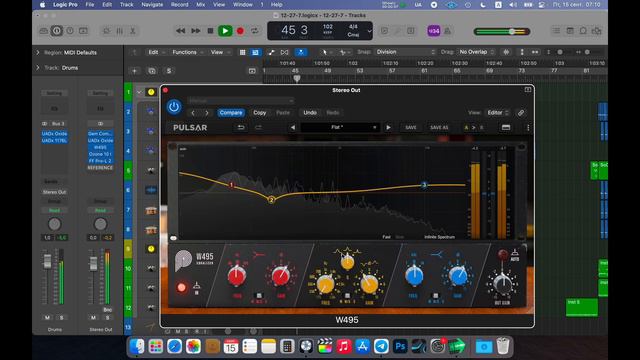
Task: Open the Track menu in menu bar
Action: 127,4
